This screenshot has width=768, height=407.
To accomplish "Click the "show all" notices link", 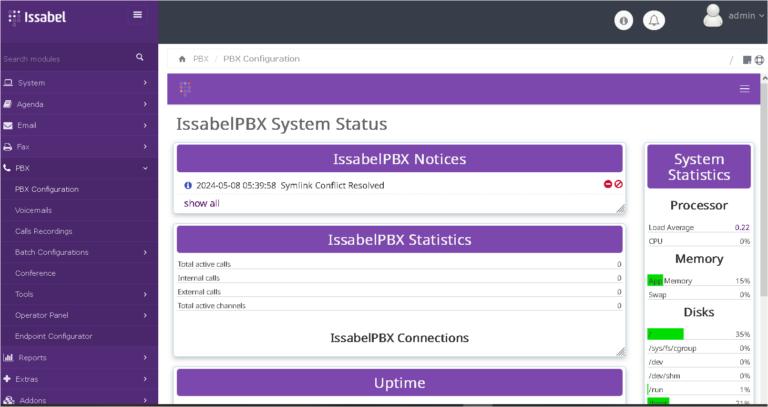I will pos(201,203).
